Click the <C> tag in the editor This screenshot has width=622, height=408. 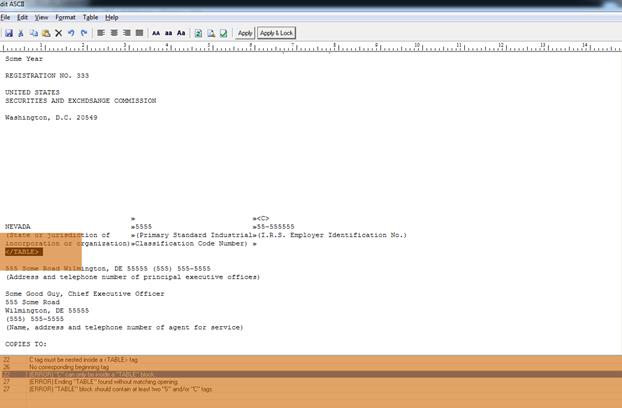coord(263,218)
